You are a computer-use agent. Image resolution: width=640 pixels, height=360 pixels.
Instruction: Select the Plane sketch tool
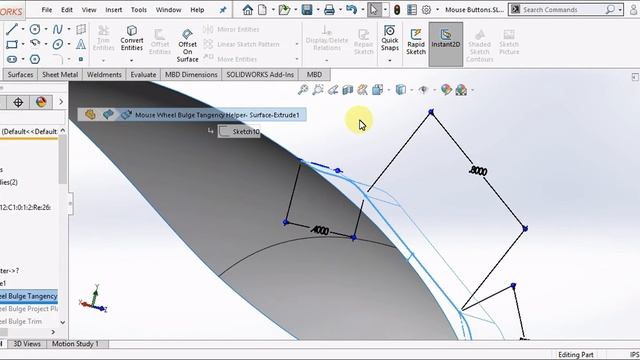81,29
